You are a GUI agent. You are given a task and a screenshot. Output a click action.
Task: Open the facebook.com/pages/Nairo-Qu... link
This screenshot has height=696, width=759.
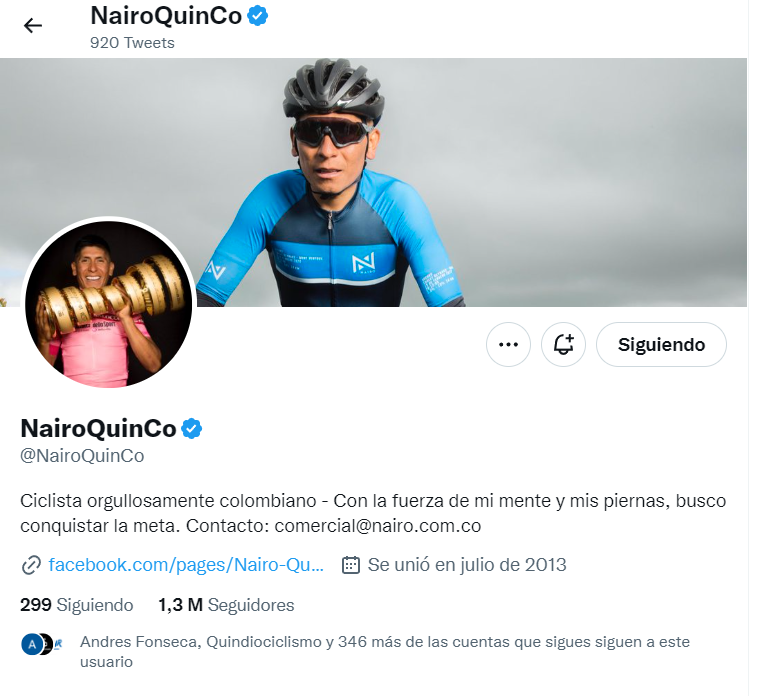point(186,565)
